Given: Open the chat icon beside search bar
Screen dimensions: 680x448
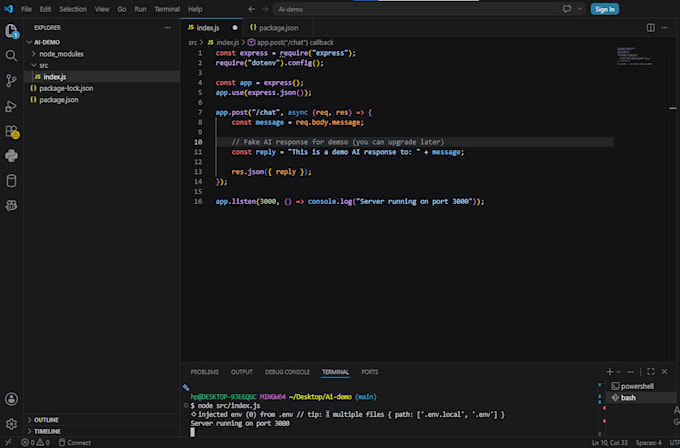Looking at the screenshot, I should point(567,9).
